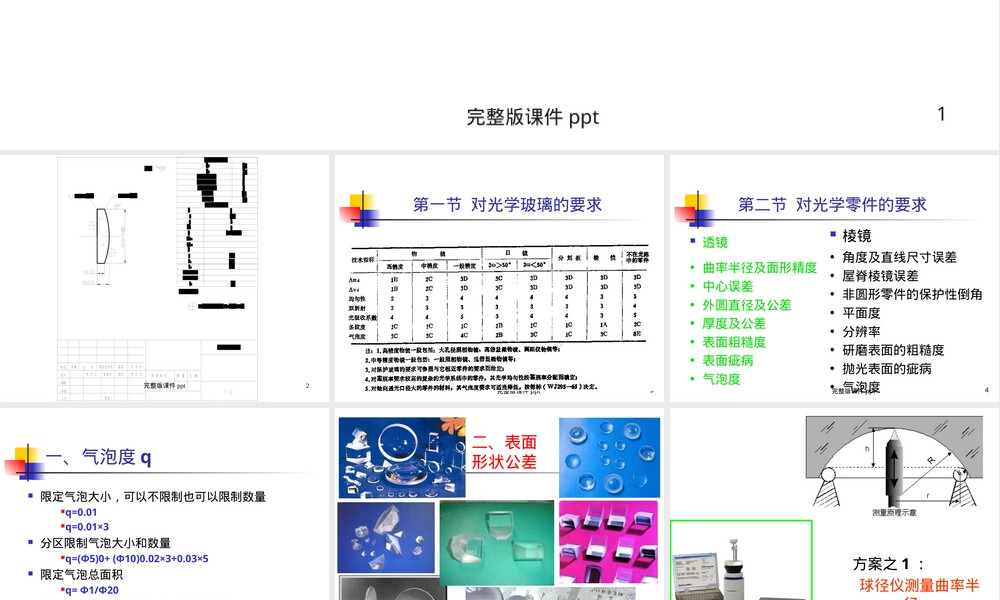
Task: Click the assorted optical lenses photo beside red title
Action: [402, 457]
